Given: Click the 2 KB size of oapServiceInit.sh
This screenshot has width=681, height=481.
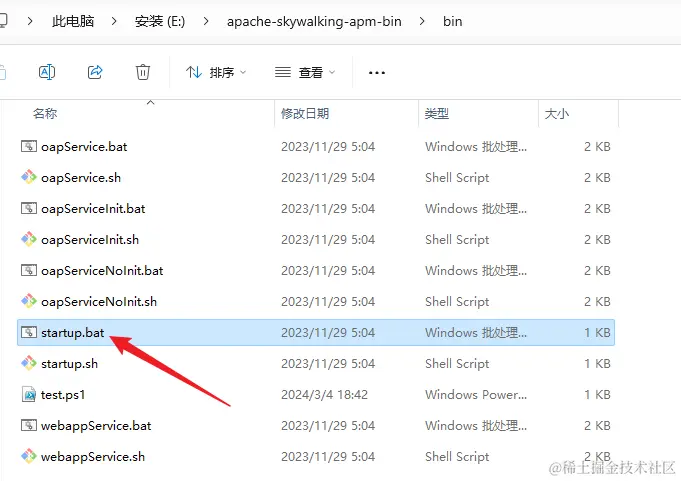Looking at the screenshot, I should pos(597,240).
